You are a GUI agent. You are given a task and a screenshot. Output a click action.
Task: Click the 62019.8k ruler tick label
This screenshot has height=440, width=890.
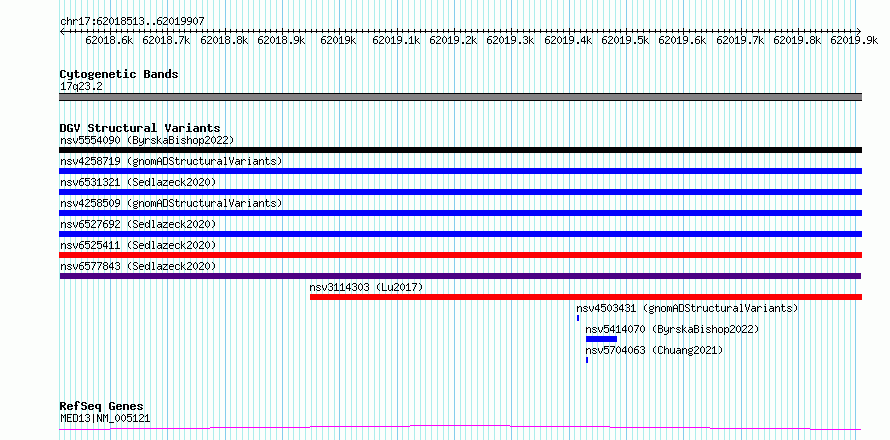[797, 40]
